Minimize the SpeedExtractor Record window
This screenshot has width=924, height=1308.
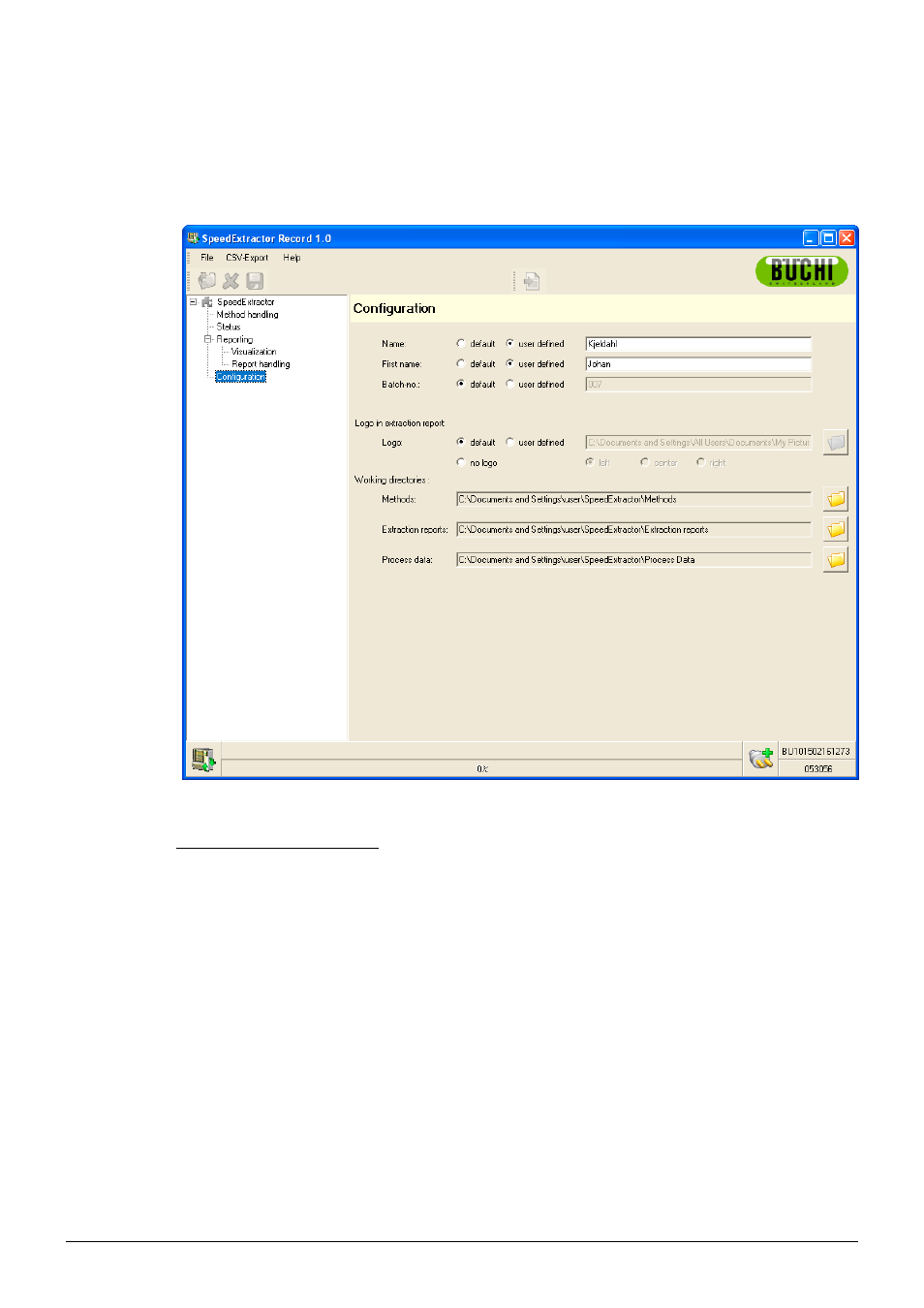811,238
